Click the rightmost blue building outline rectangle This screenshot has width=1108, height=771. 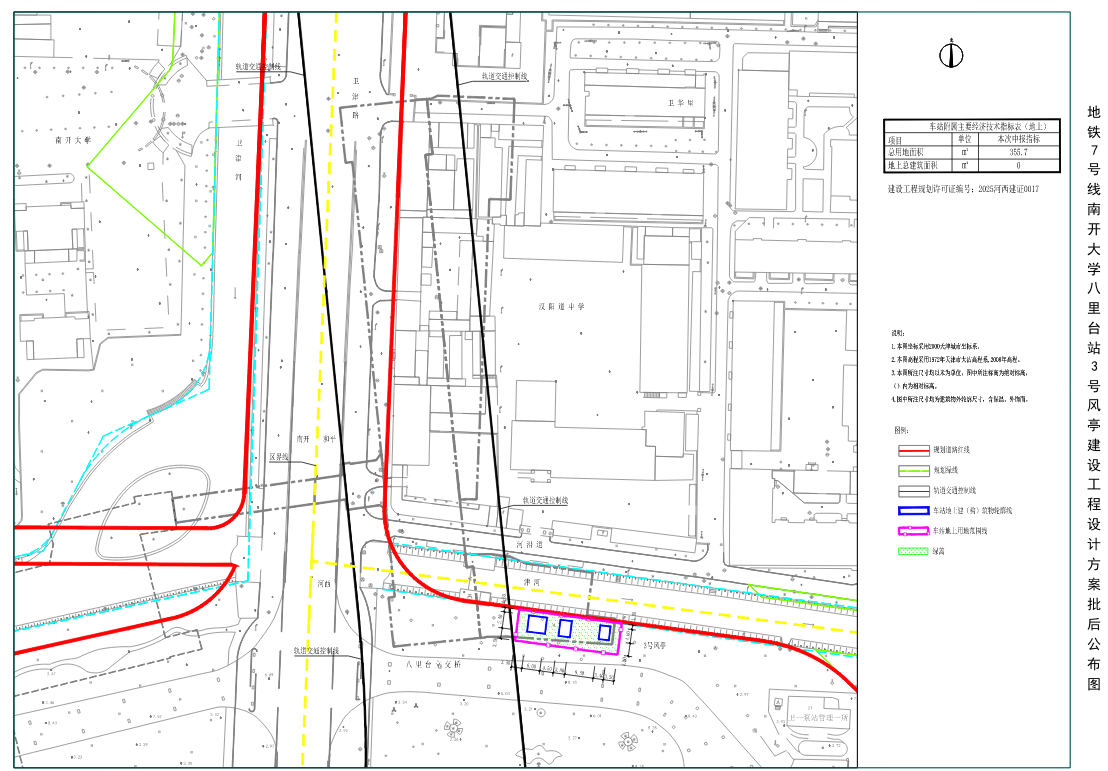604,631
